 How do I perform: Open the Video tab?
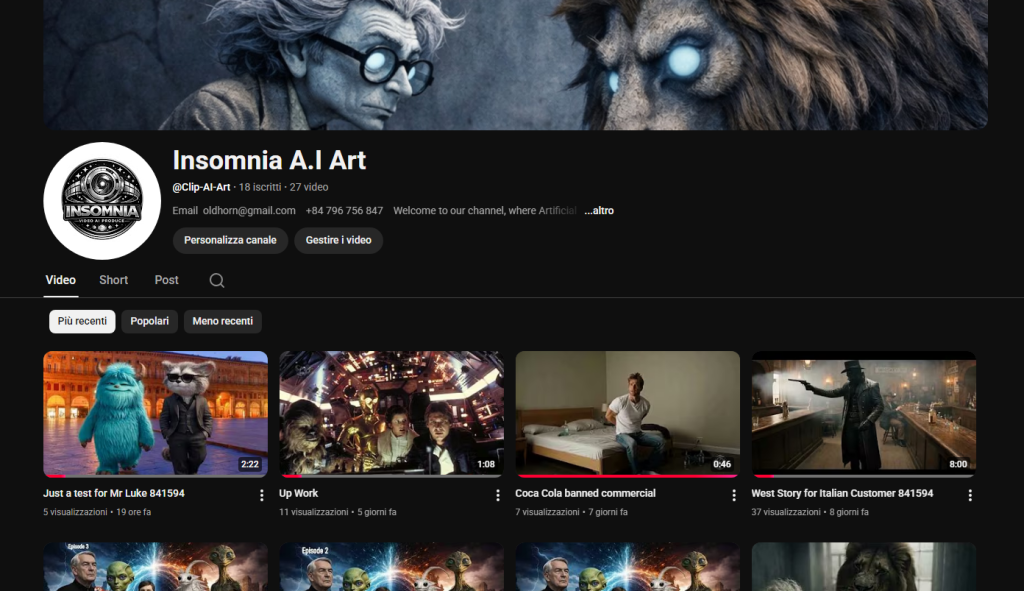pyautogui.click(x=61, y=280)
